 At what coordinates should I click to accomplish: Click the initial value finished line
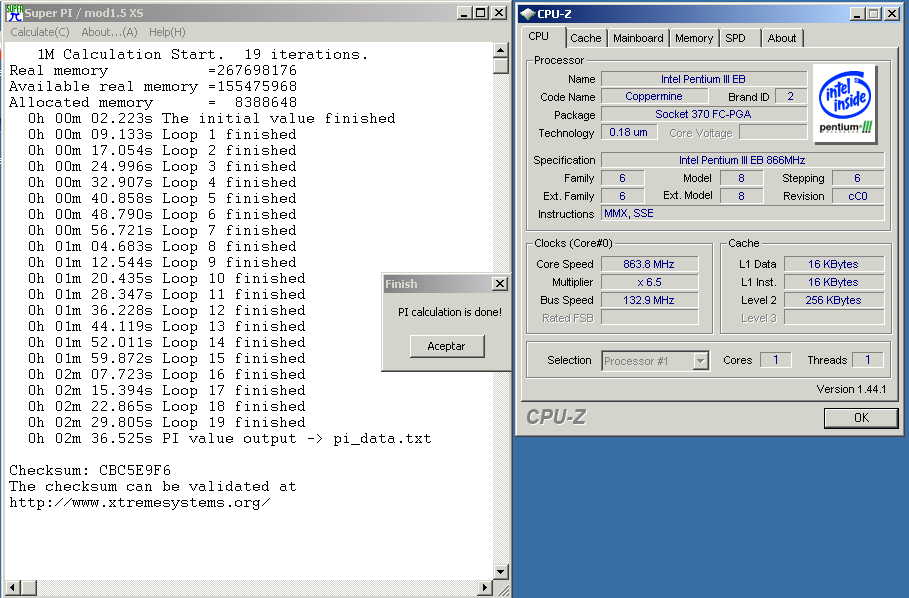coord(212,119)
